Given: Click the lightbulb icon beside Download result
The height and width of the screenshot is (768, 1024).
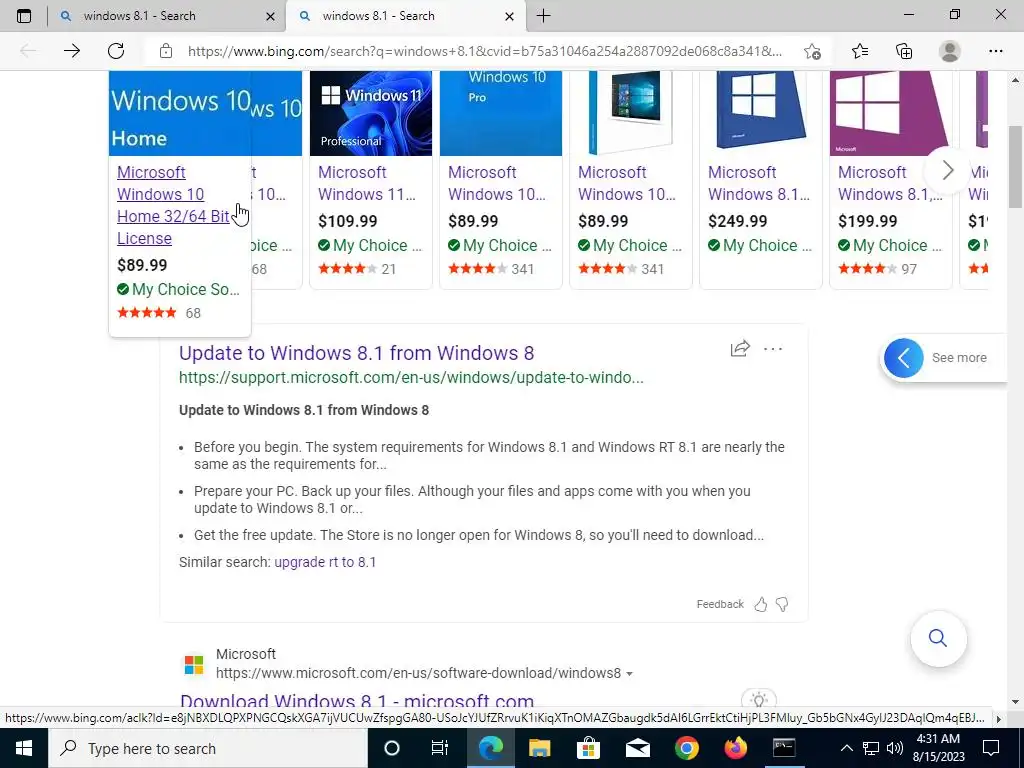Looking at the screenshot, I should point(759,700).
